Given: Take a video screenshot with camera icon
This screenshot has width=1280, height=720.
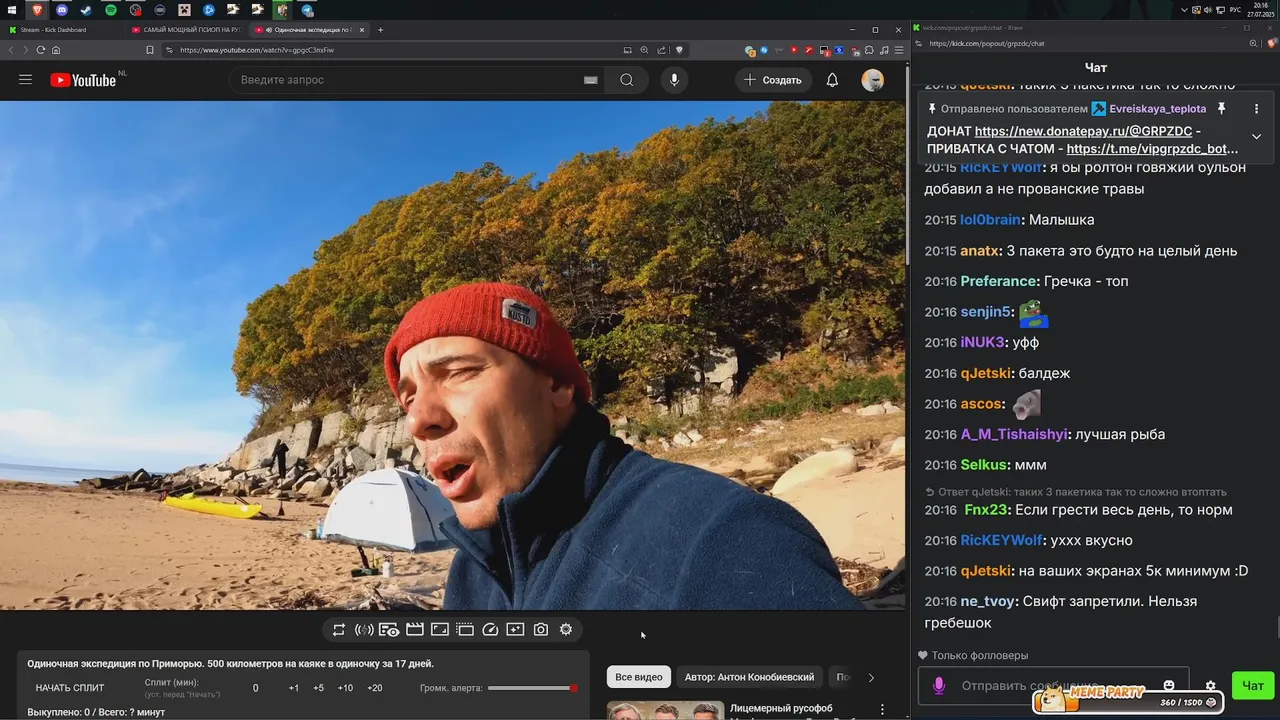Looking at the screenshot, I should [541, 629].
